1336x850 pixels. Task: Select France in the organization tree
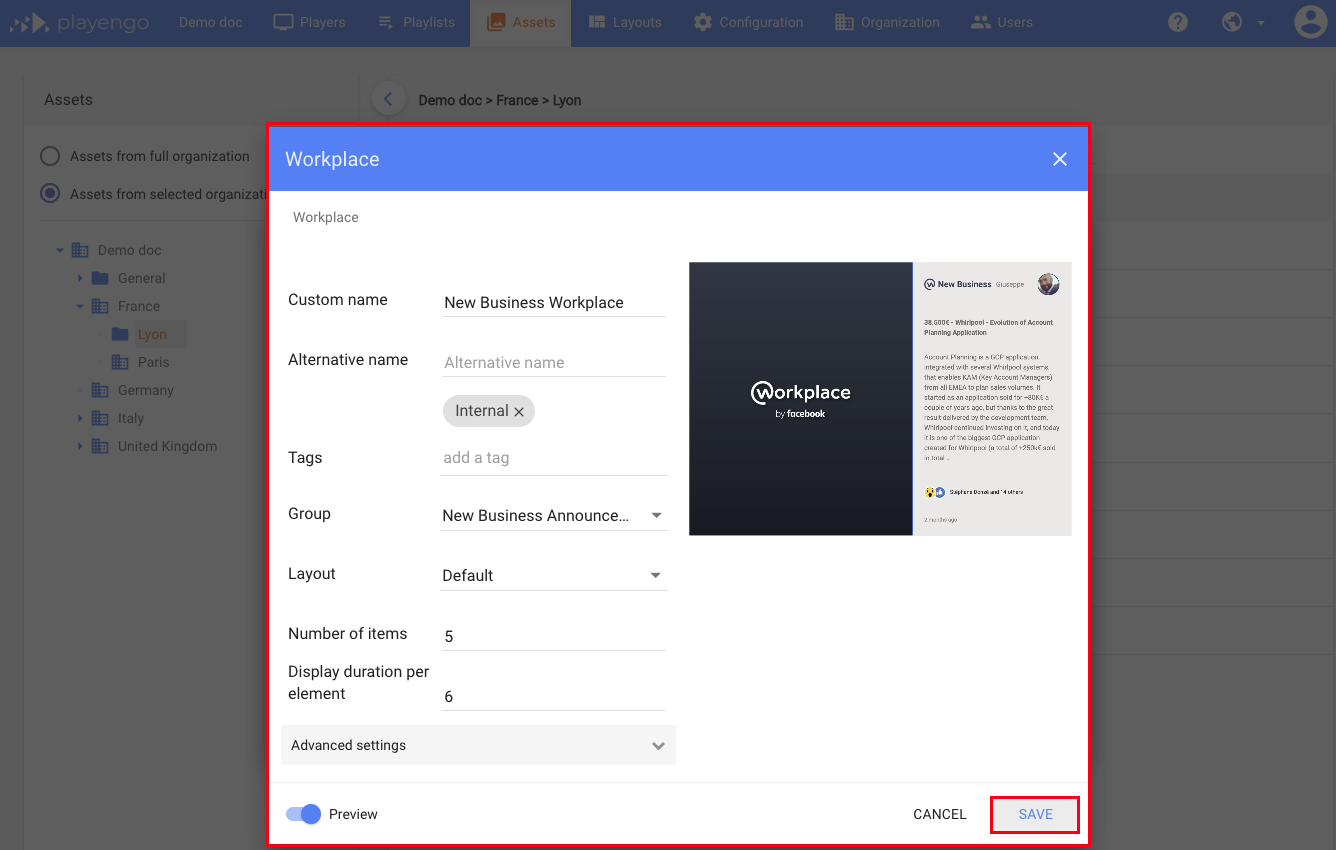pyautogui.click(x=139, y=306)
